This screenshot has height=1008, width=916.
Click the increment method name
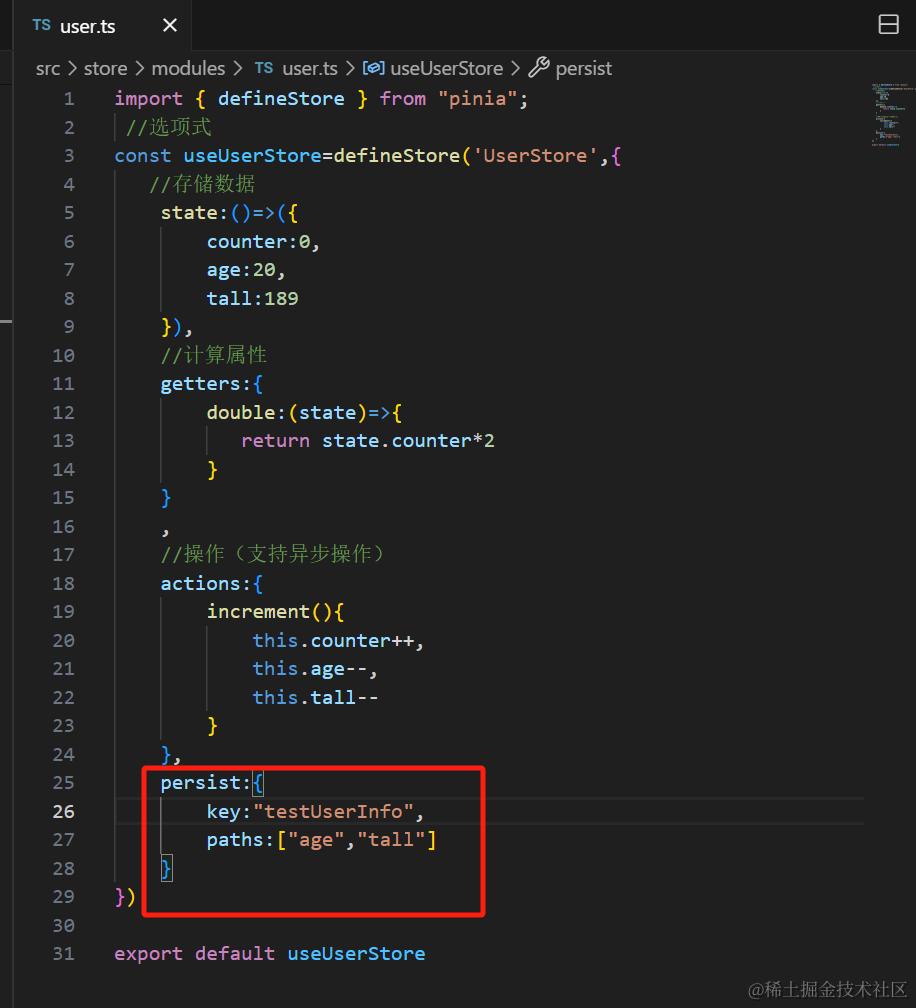click(258, 611)
